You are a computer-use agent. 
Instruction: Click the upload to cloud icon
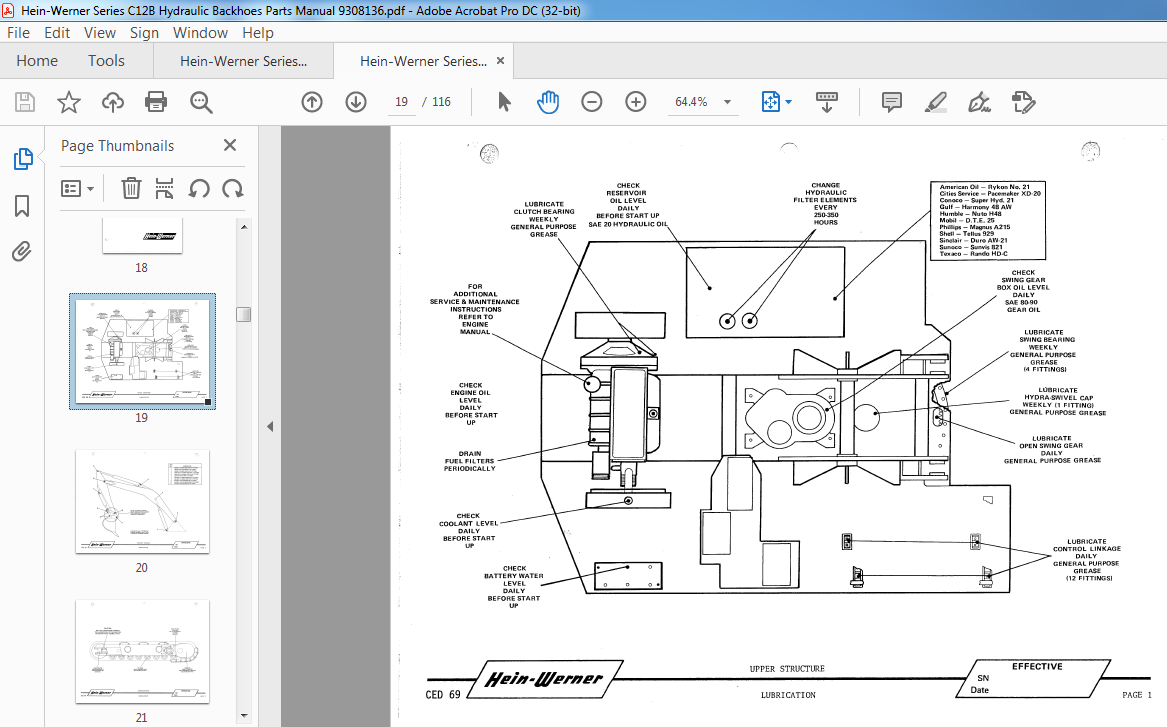(112, 102)
